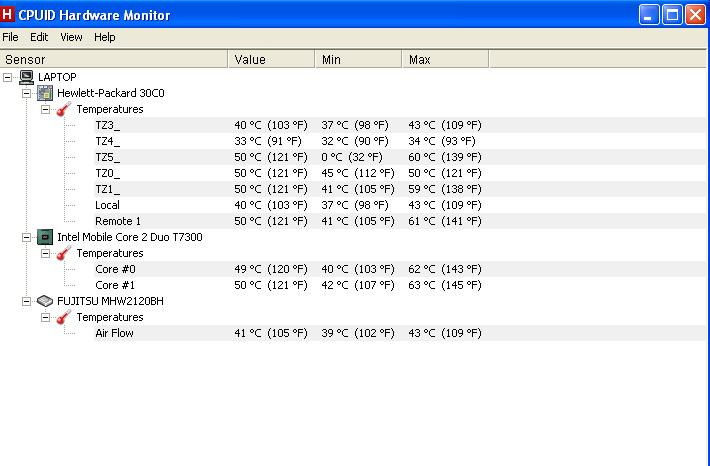Select the Air Flow sensor row

coord(399,333)
